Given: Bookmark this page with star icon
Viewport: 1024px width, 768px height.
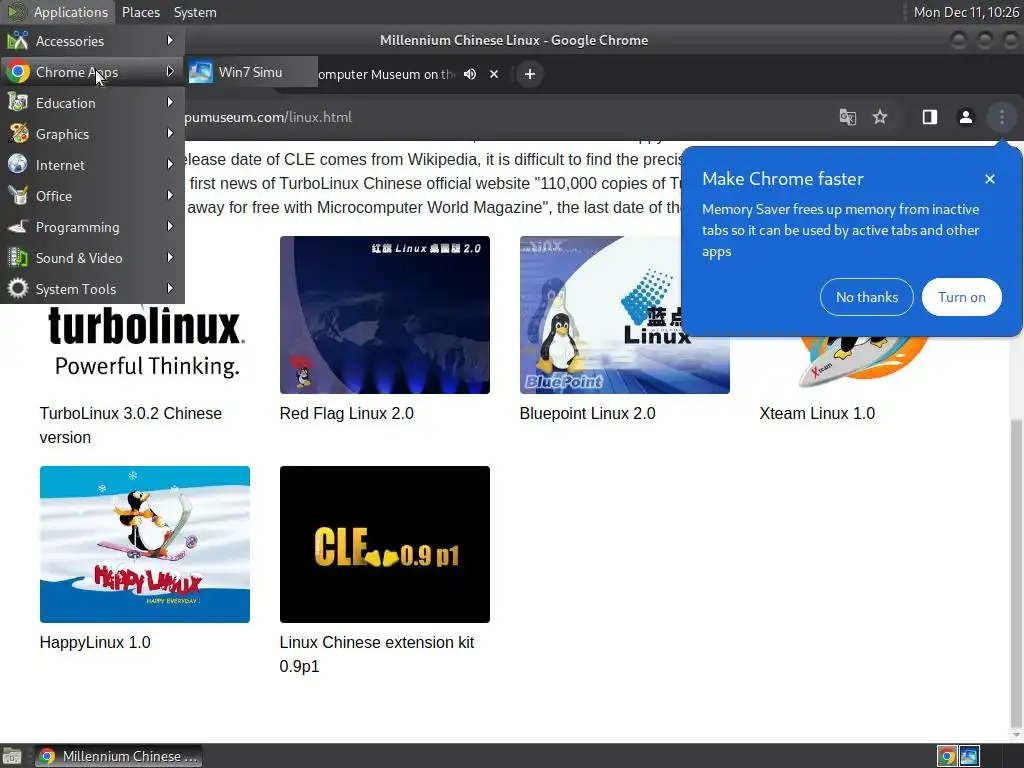Looking at the screenshot, I should (880, 117).
